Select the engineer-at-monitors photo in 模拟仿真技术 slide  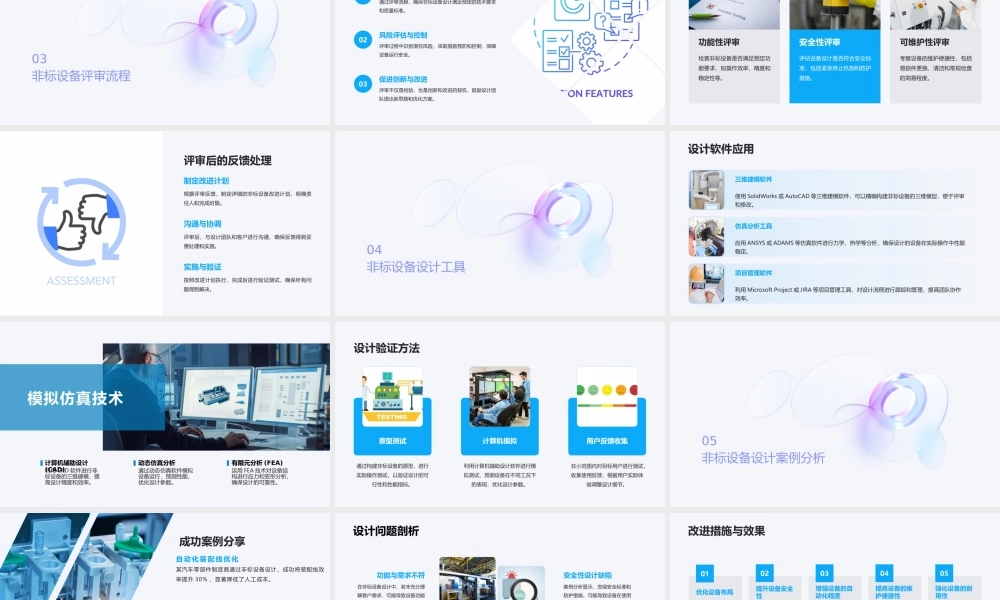tap(216, 397)
